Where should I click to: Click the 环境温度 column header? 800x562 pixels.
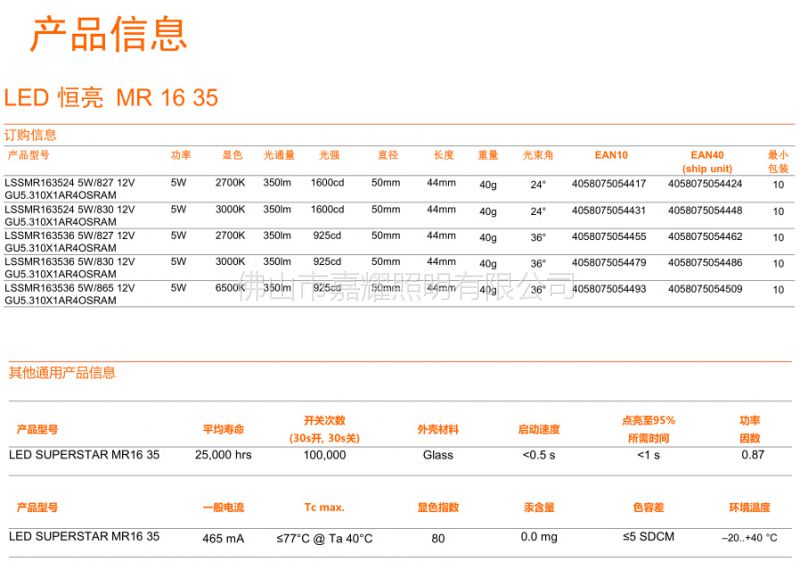pyautogui.click(x=749, y=507)
